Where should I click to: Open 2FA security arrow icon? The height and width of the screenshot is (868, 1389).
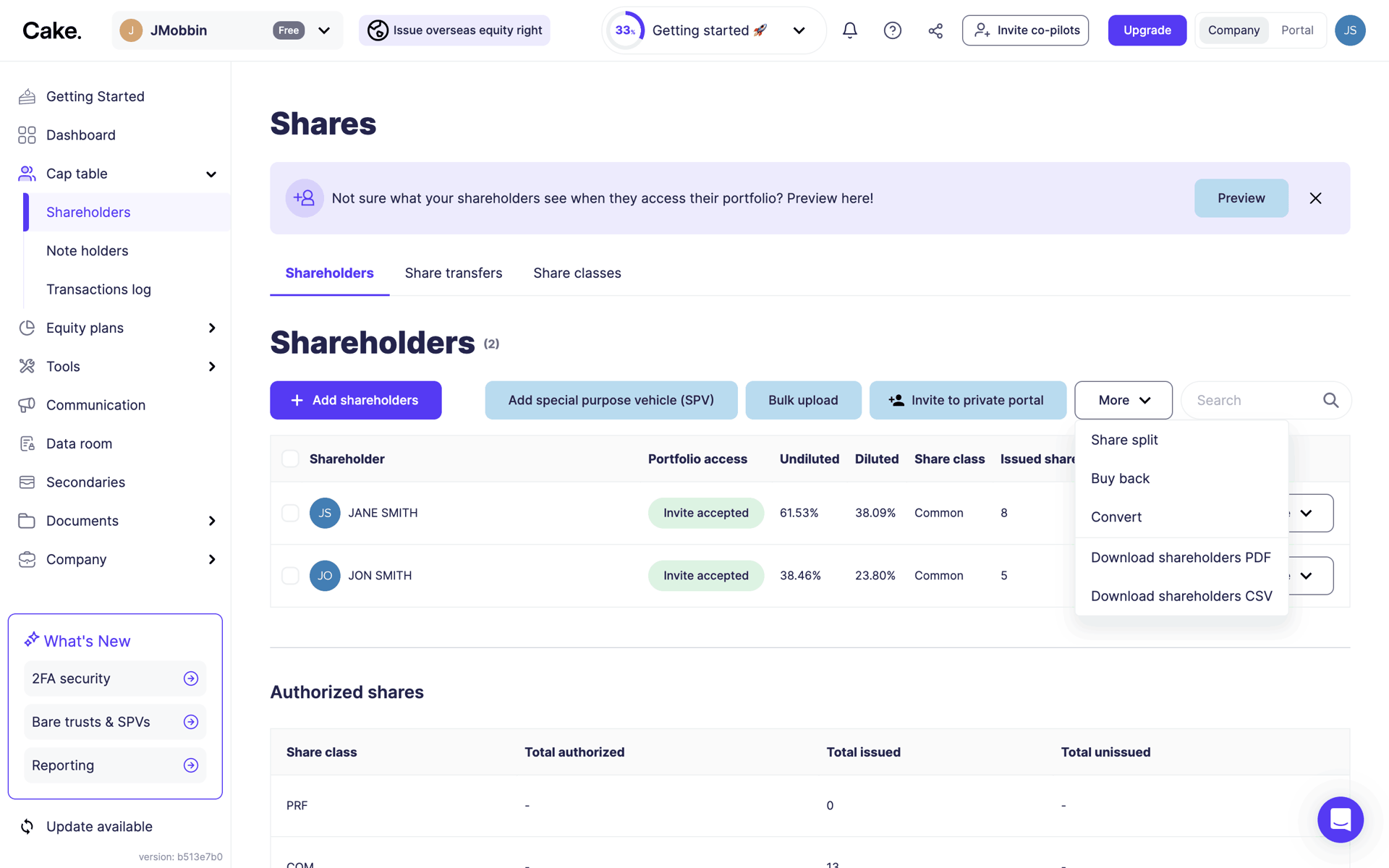tap(191, 678)
